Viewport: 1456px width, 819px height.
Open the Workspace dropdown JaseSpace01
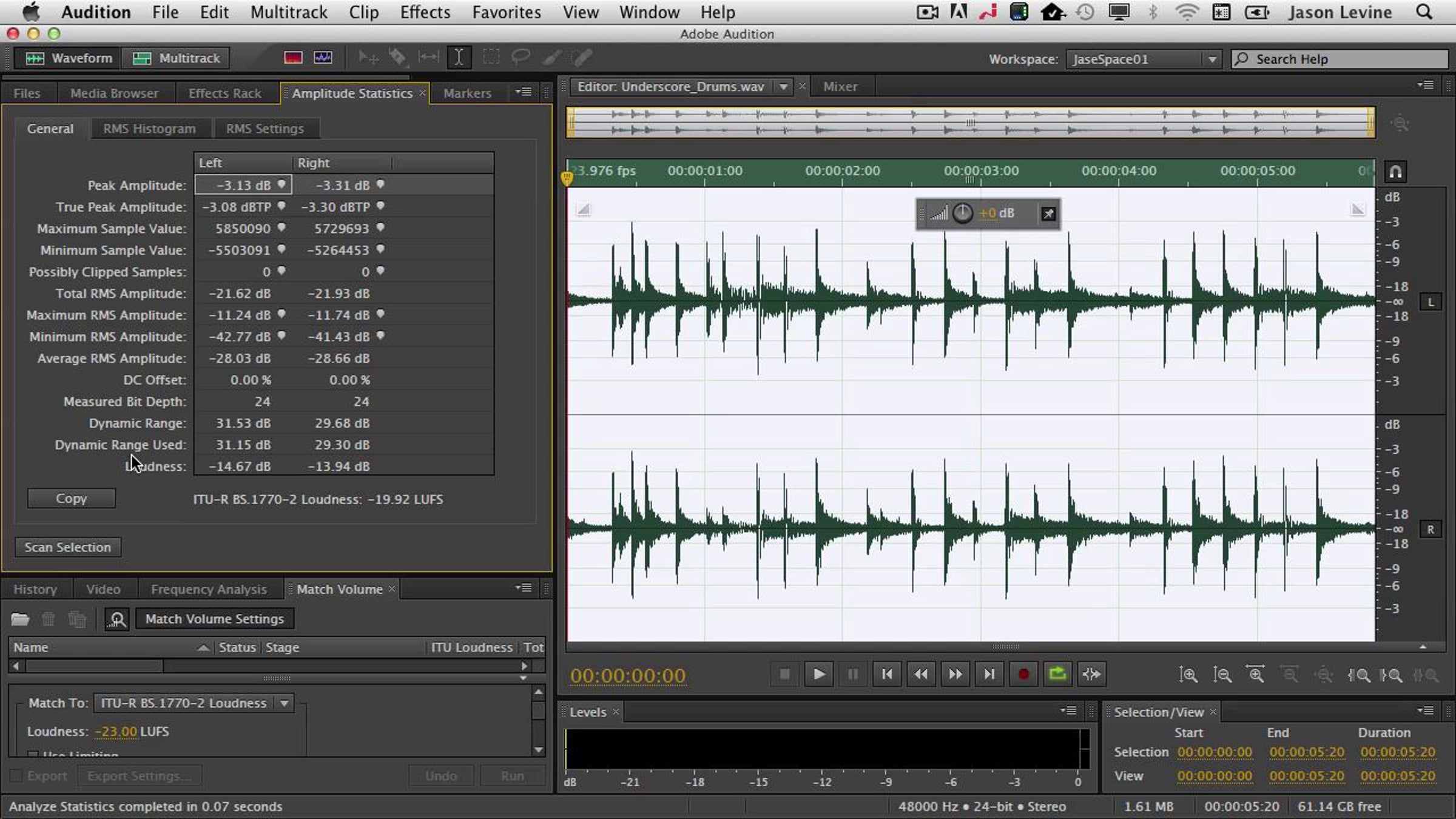pos(1142,59)
